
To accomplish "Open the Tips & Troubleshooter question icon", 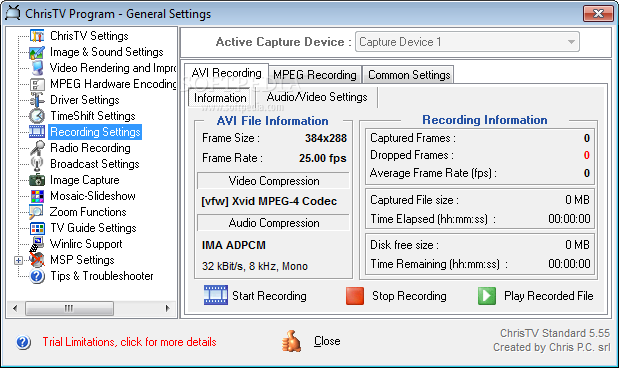I will pos(37,276).
